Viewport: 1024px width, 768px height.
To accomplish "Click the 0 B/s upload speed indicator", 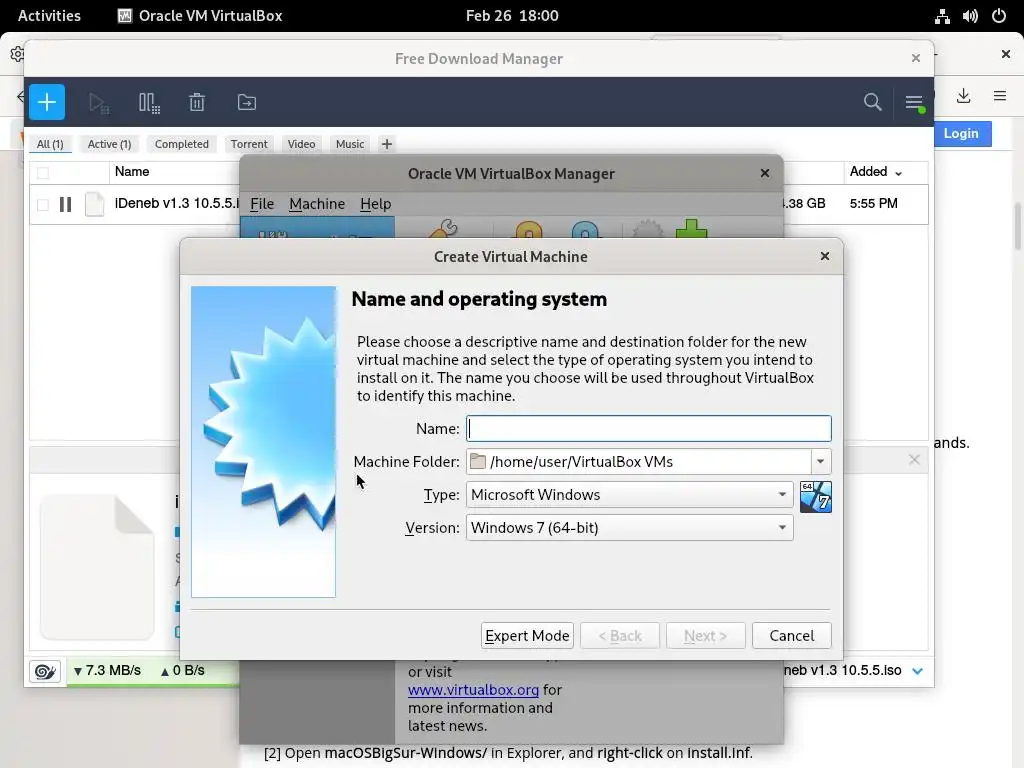I will (183, 671).
